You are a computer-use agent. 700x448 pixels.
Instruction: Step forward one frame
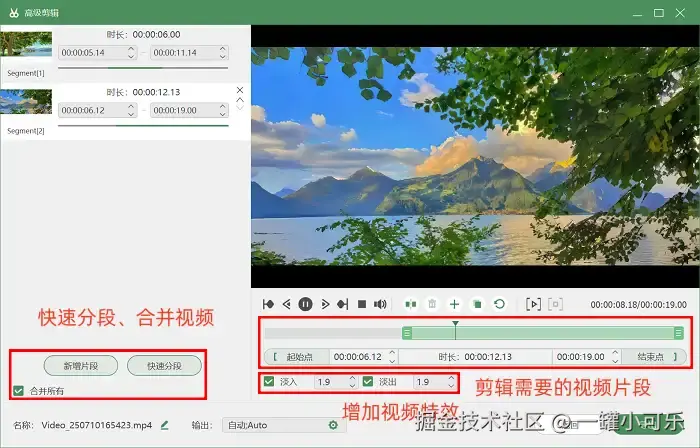click(325, 304)
